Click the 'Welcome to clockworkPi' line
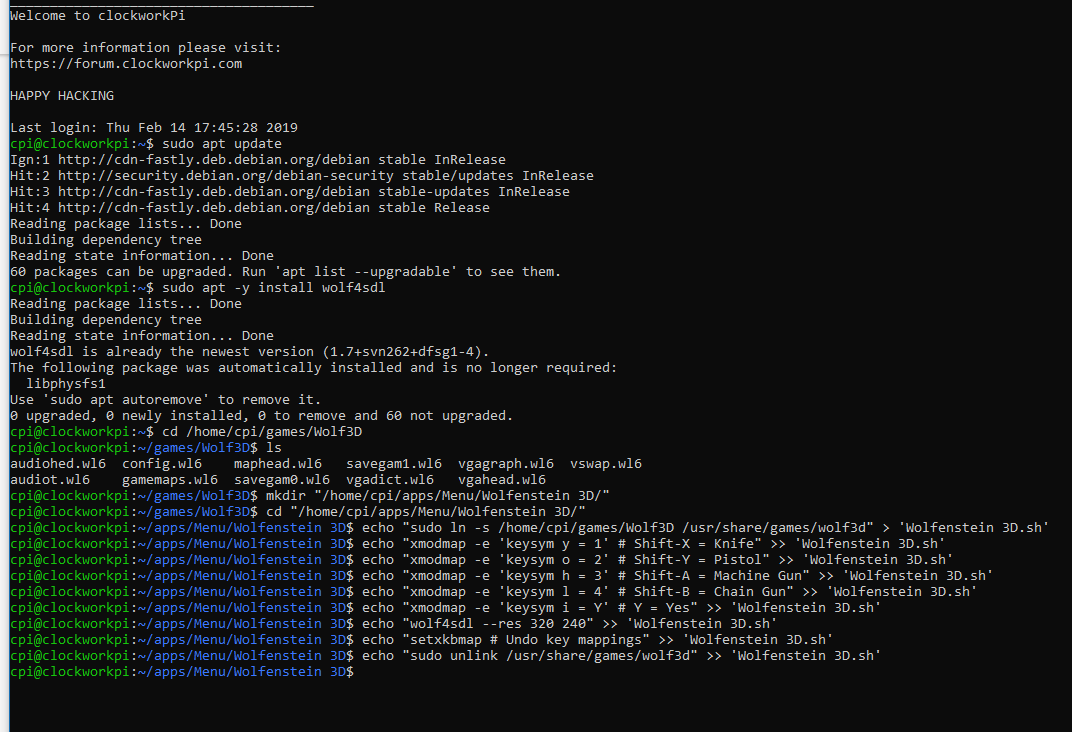 tap(97, 16)
